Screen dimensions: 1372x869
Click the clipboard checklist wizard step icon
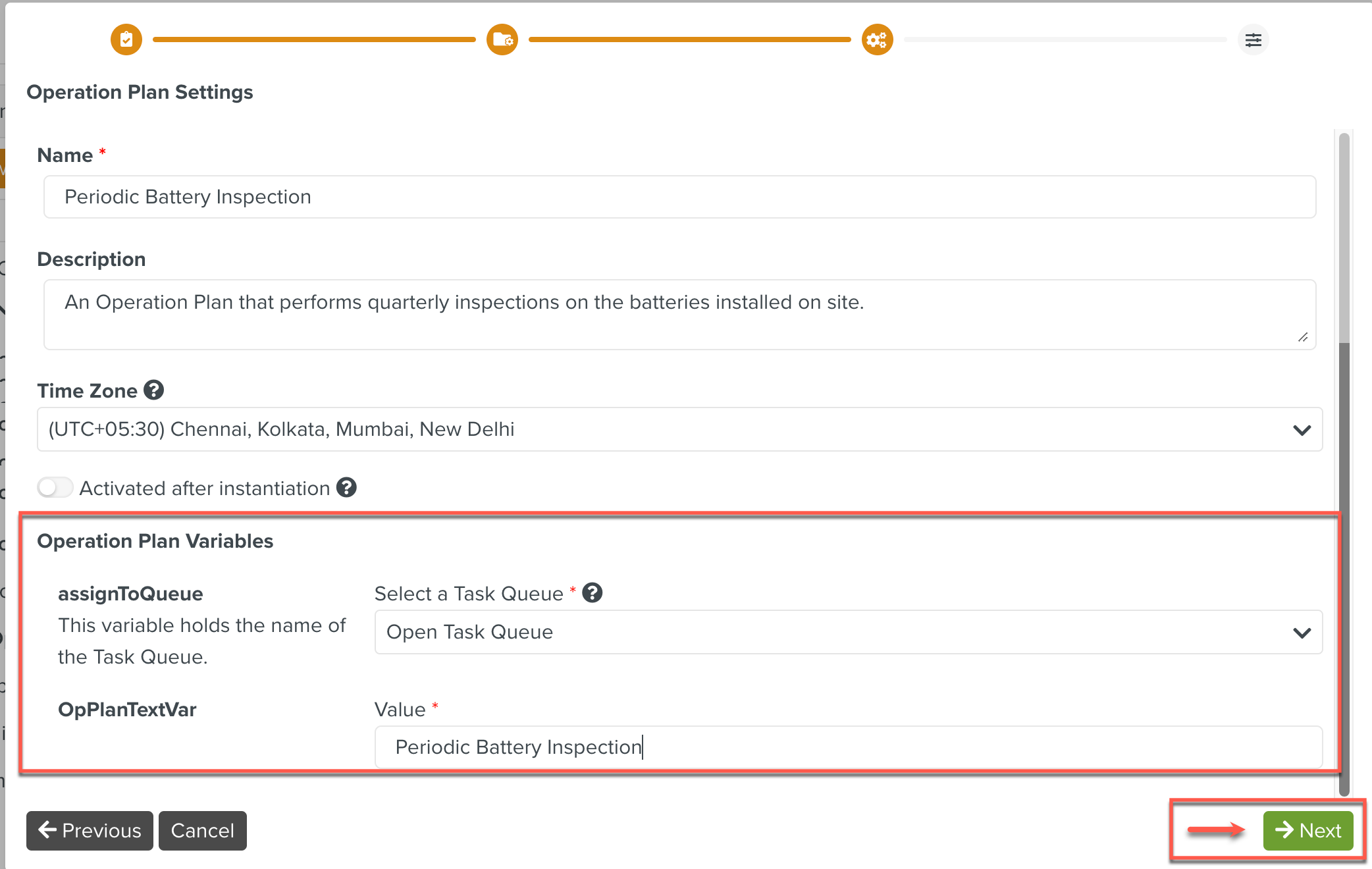tap(126, 39)
